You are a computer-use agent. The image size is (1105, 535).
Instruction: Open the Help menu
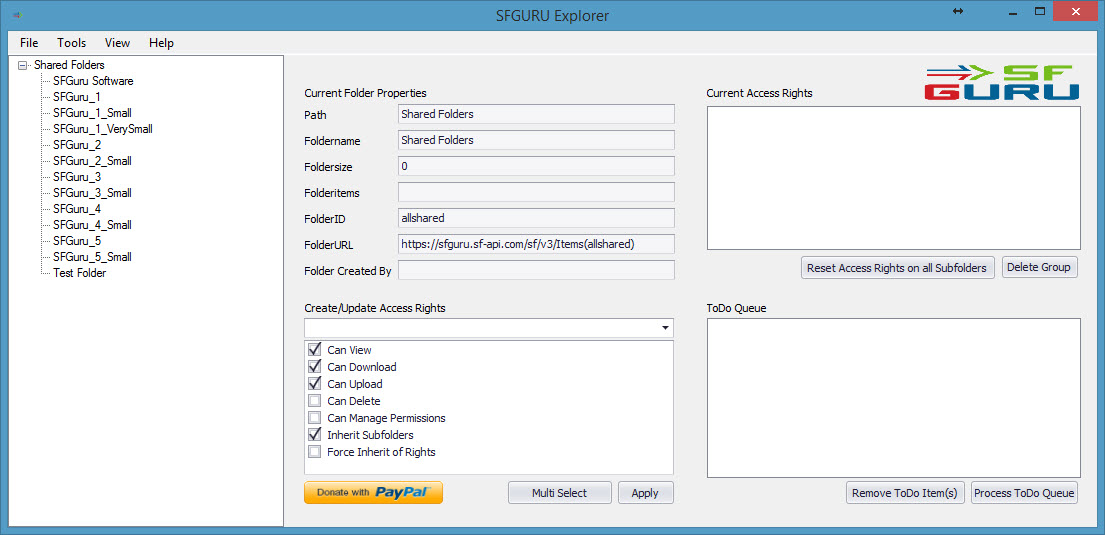click(x=161, y=43)
